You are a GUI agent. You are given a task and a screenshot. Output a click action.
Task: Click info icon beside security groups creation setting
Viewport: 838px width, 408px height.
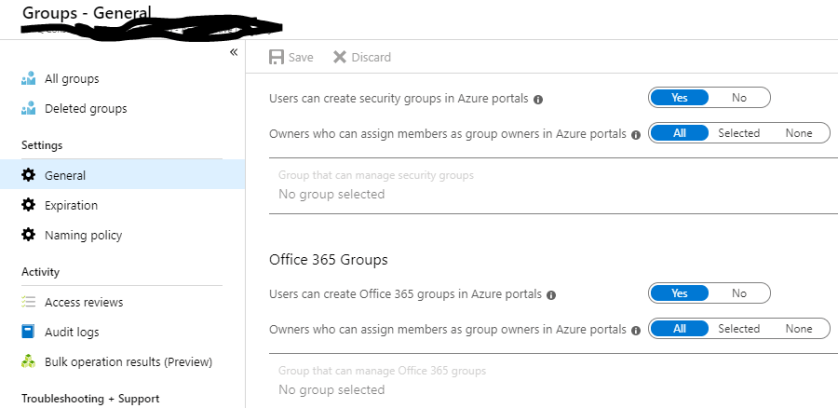(x=538, y=100)
